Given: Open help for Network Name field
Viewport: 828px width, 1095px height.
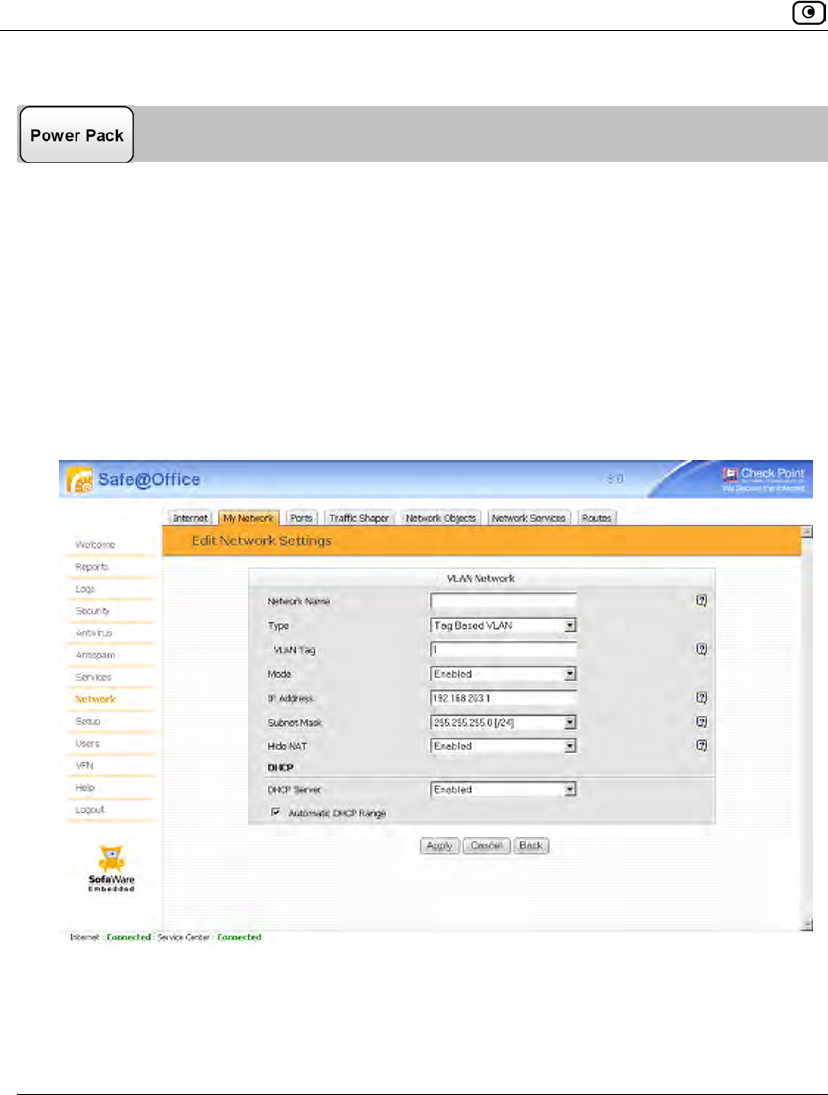Looking at the screenshot, I should 702,601.
